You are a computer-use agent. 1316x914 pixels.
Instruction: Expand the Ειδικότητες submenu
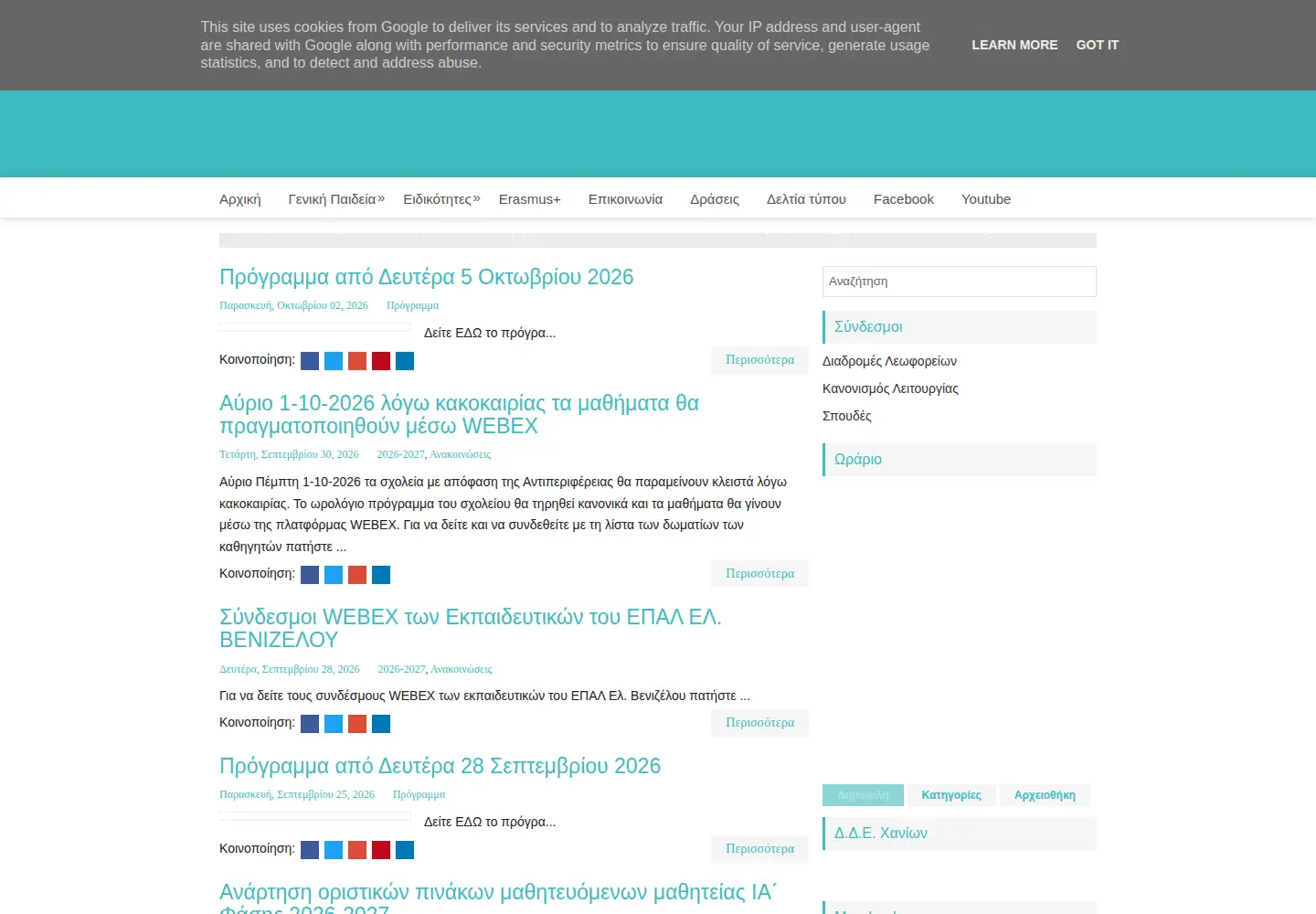point(441,199)
